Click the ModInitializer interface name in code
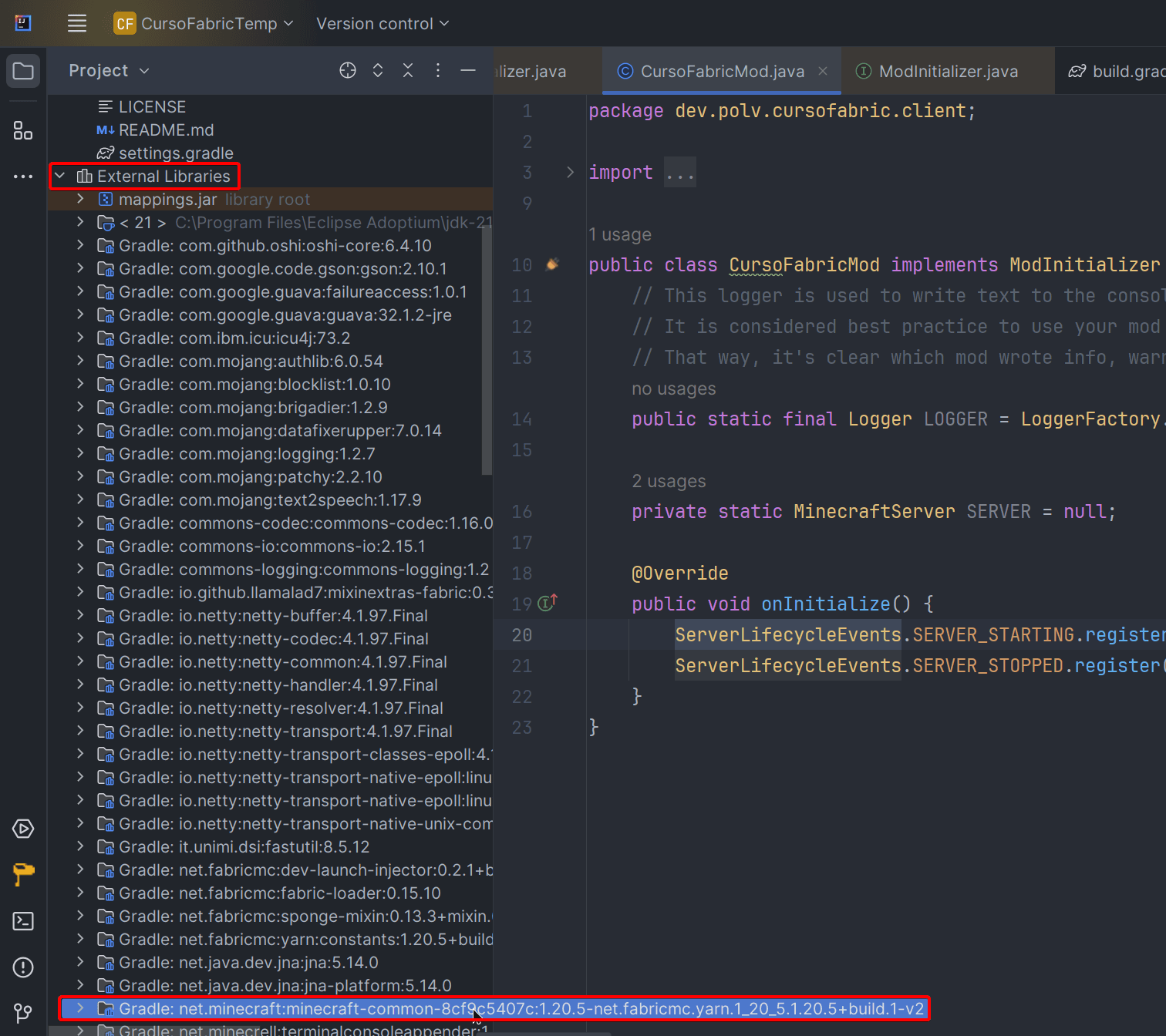Viewport: 1166px width, 1036px height. pyautogui.click(x=1084, y=264)
